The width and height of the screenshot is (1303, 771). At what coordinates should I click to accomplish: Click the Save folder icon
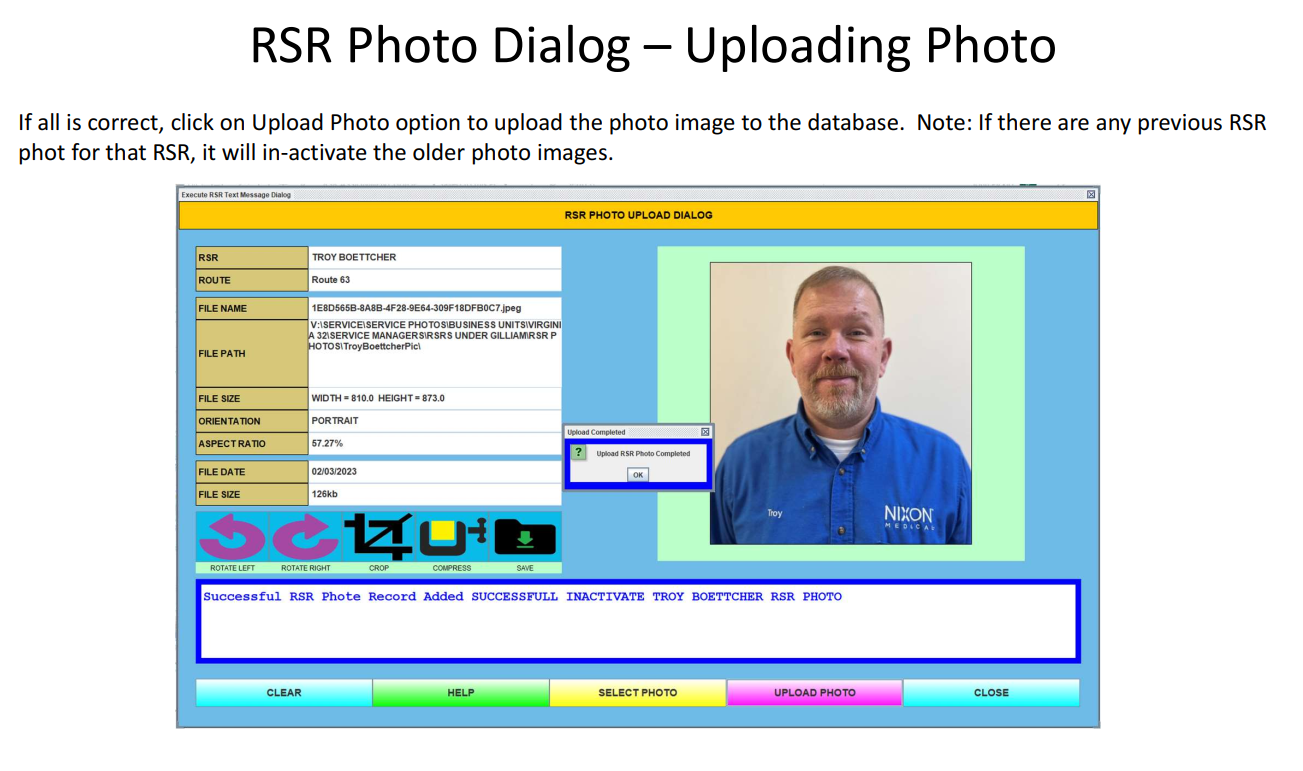[525, 537]
